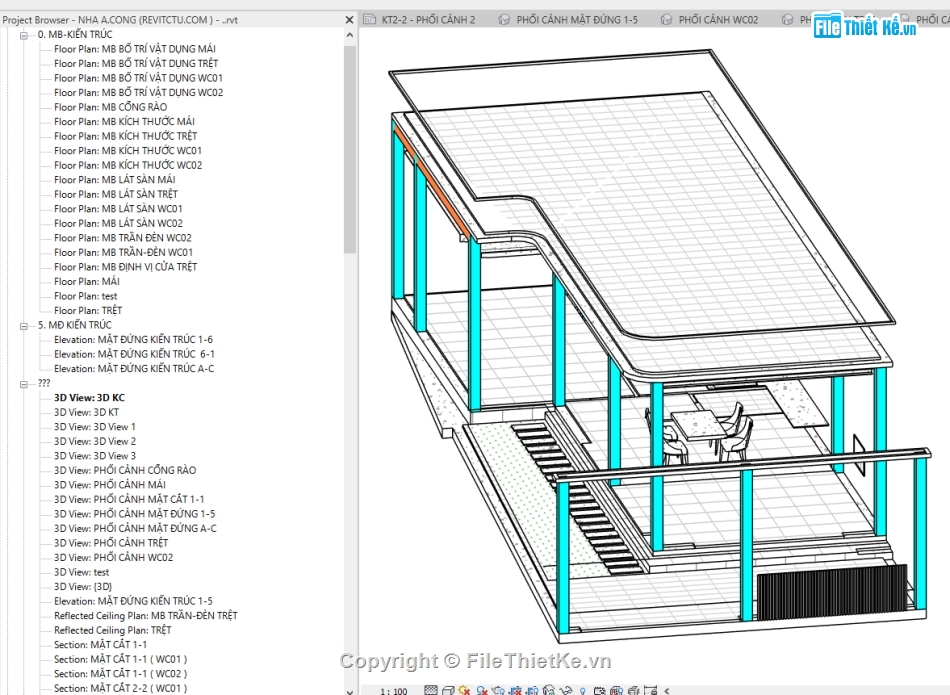Select Elevation: MẶT ĐỨNG KIẾN TRÚC 1-6
The width and height of the screenshot is (950, 695).
click(x=133, y=339)
